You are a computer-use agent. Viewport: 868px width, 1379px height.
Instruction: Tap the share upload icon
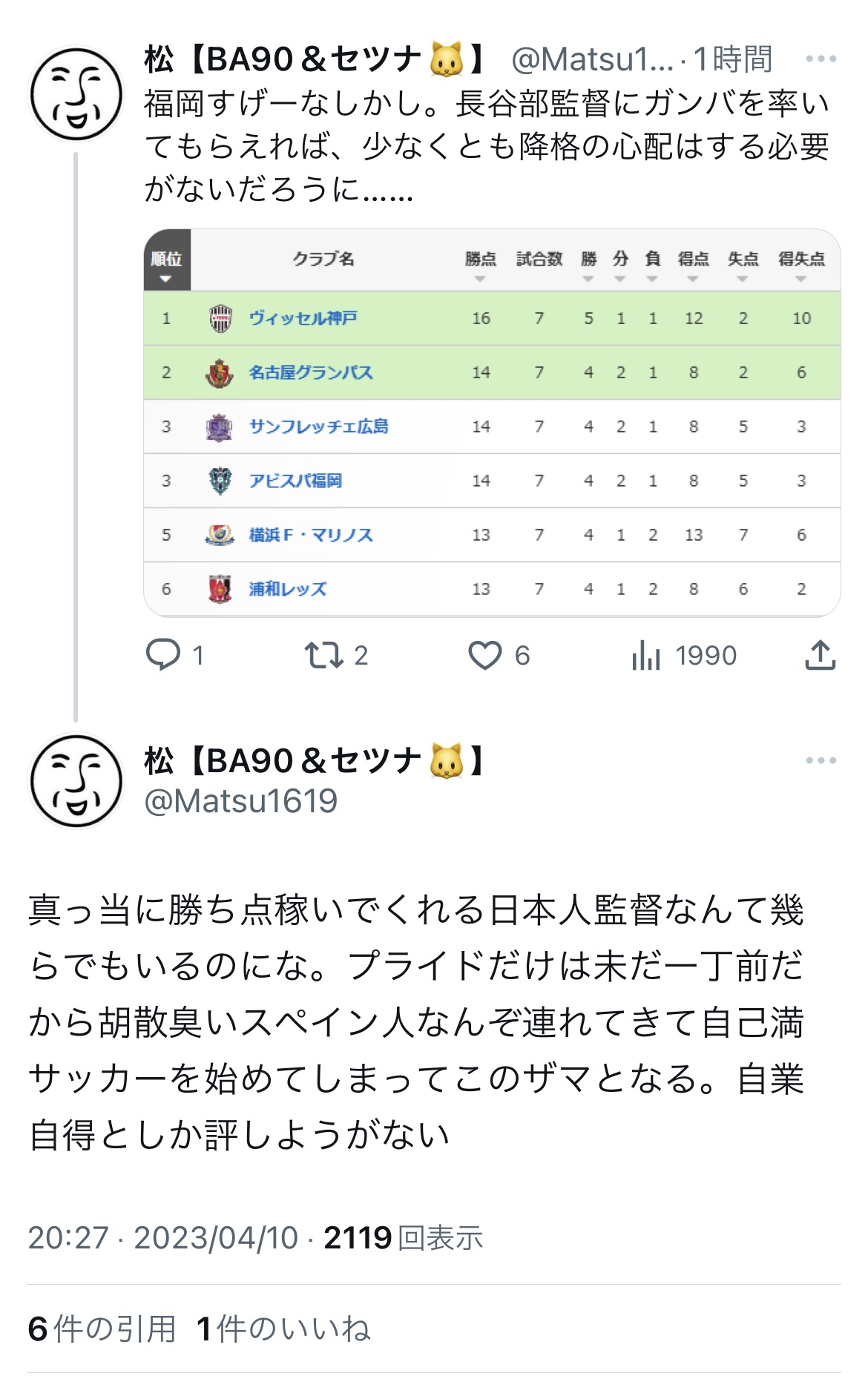click(820, 655)
